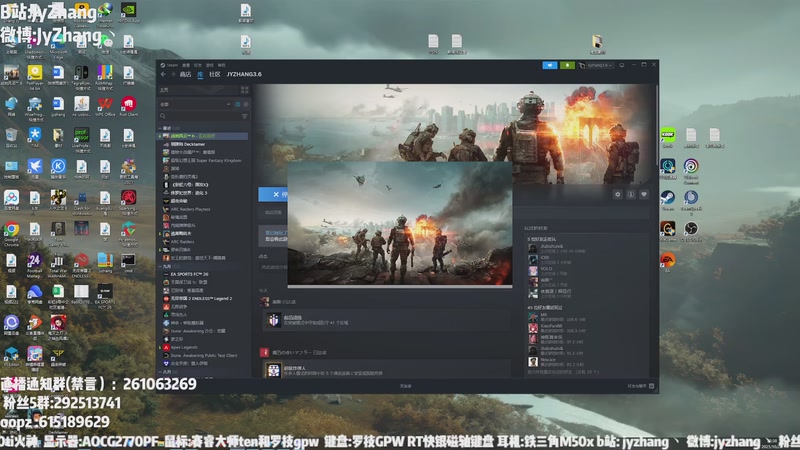Collapse the 九月 games group
Image resolution: width=800 pixels, height=450 pixels.
[x=167, y=266]
